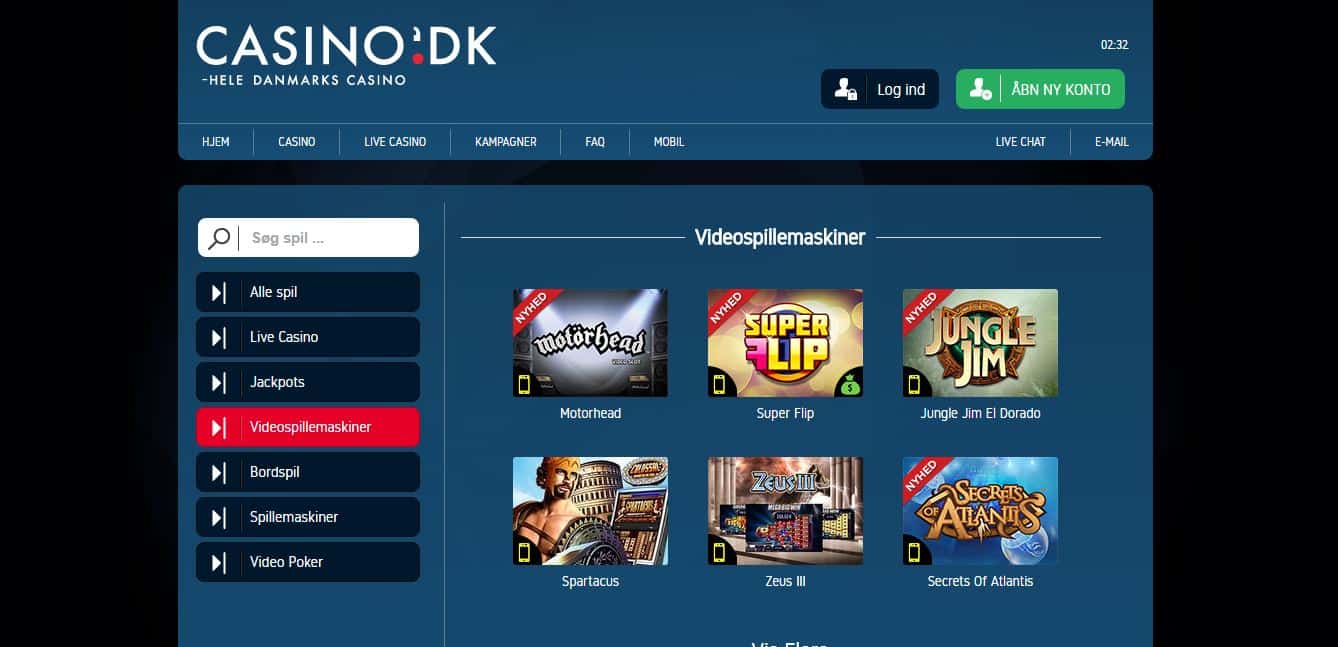
Task: Click the mobile icon on Zeus III thumbnail
Action: 718,552
